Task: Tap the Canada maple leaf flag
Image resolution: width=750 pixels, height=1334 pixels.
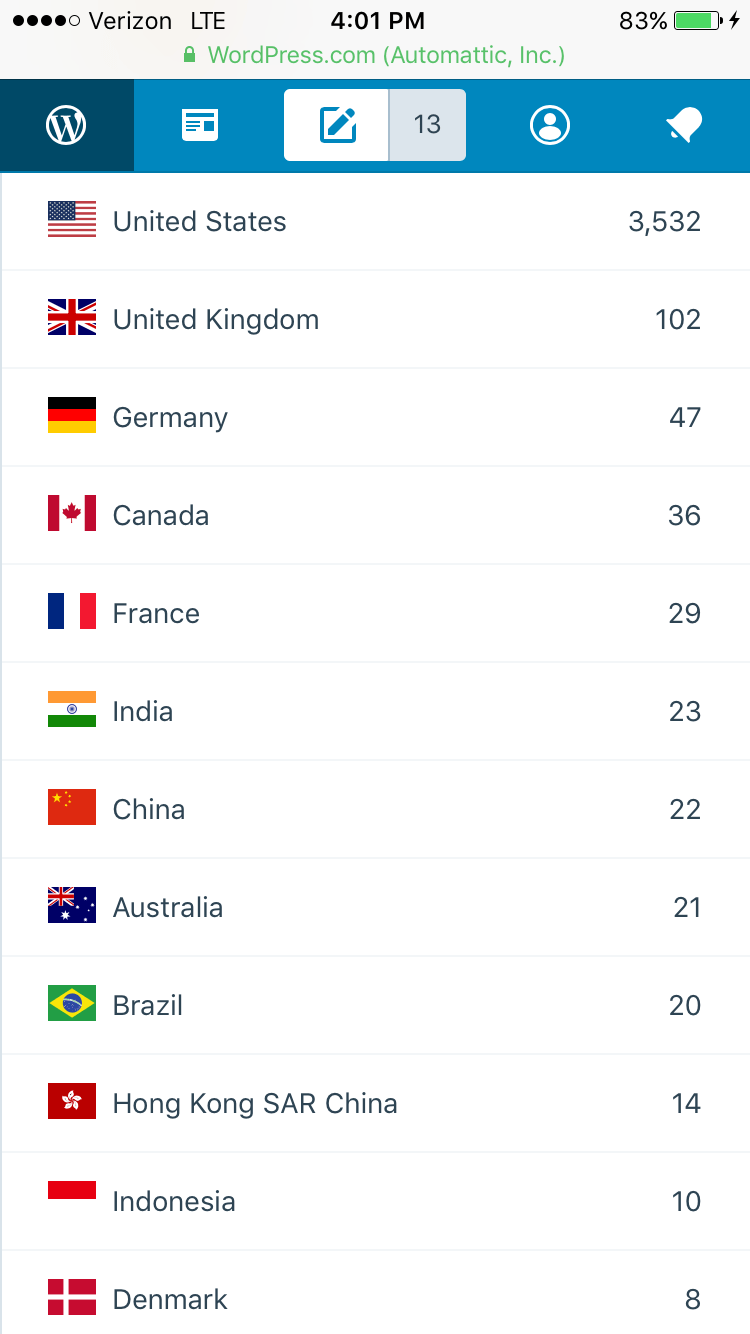Action: pyautogui.click(x=72, y=514)
